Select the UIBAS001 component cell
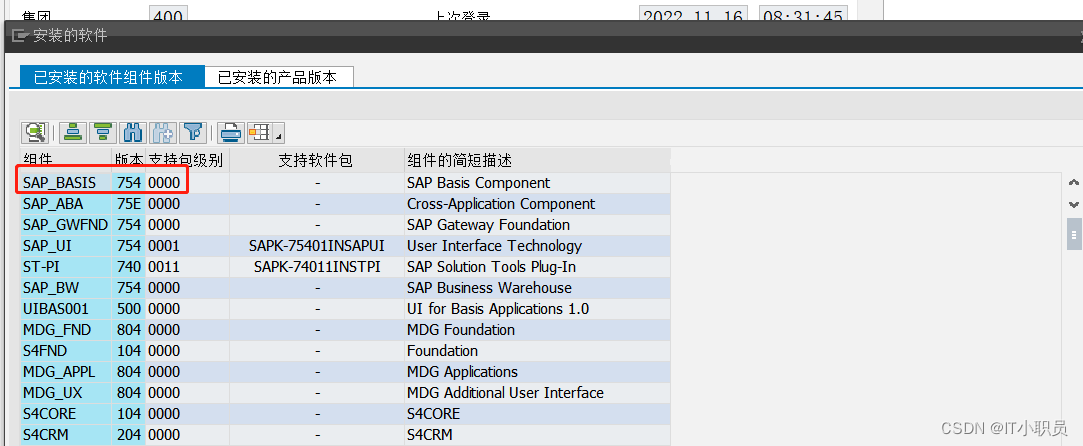 point(66,309)
